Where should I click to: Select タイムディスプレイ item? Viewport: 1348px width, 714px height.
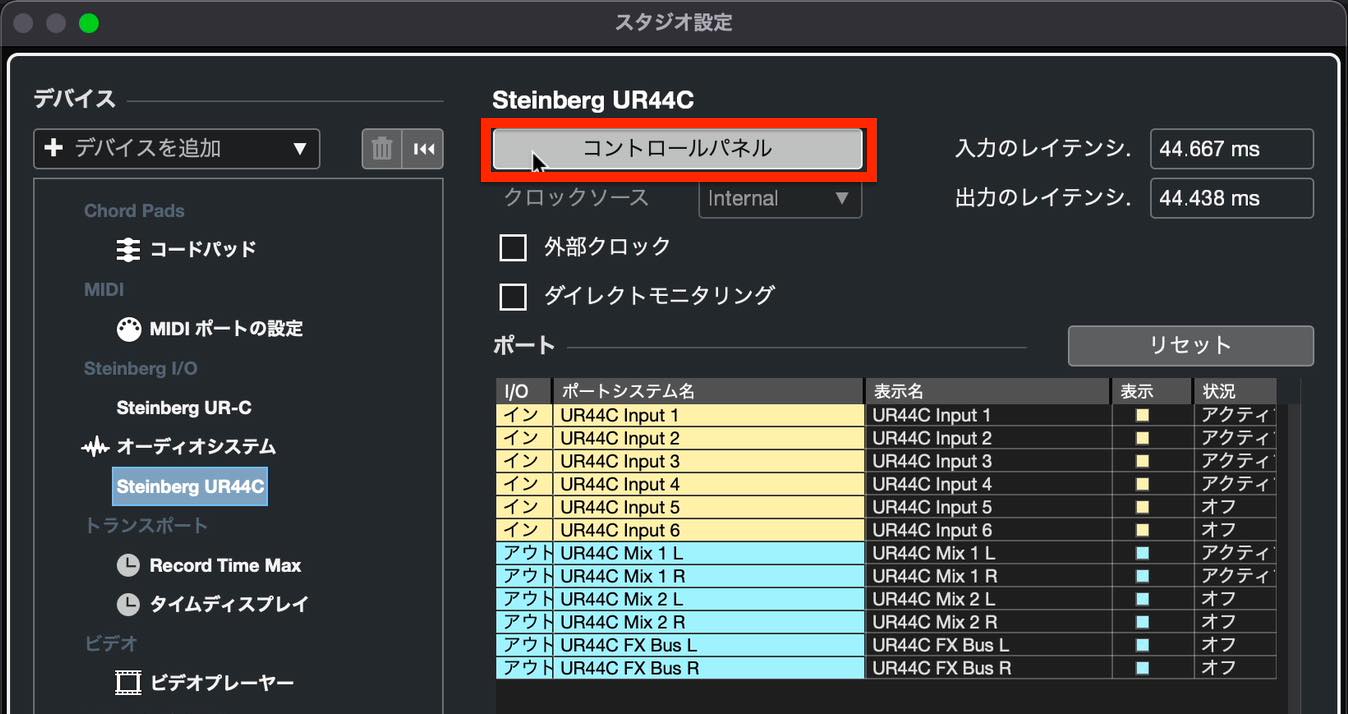pyautogui.click(x=229, y=604)
